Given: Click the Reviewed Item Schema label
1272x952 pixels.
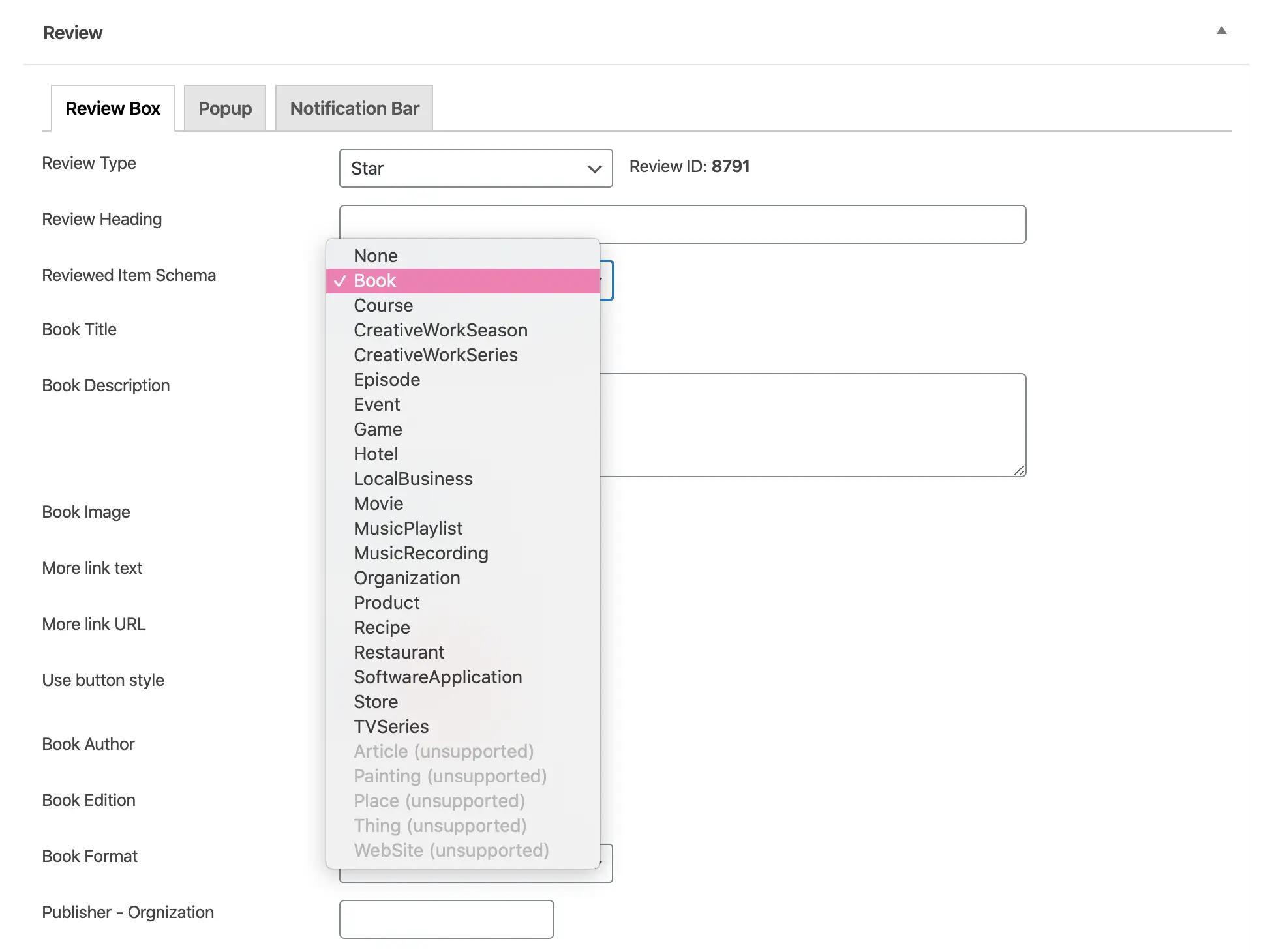Looking at the screenshot, I should tap(129, 275).
